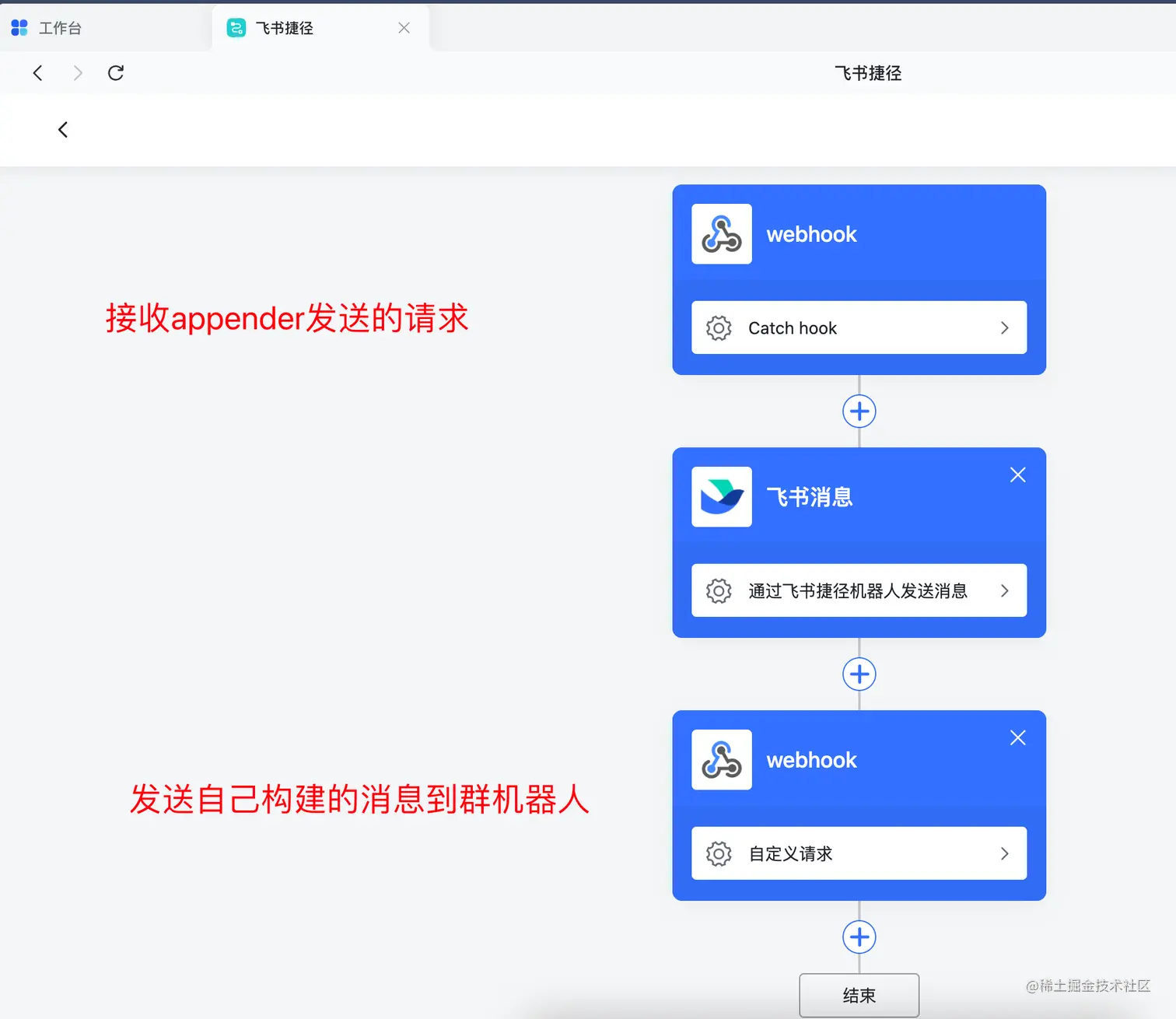Add step before the 结束 node
The height and width of the screenshot is (1019, 1176).
pyautogui.click(x=859, y=937)
